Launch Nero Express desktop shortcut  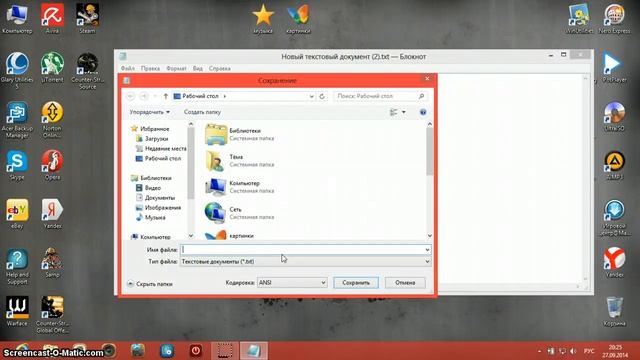click(x=615, y=19)
